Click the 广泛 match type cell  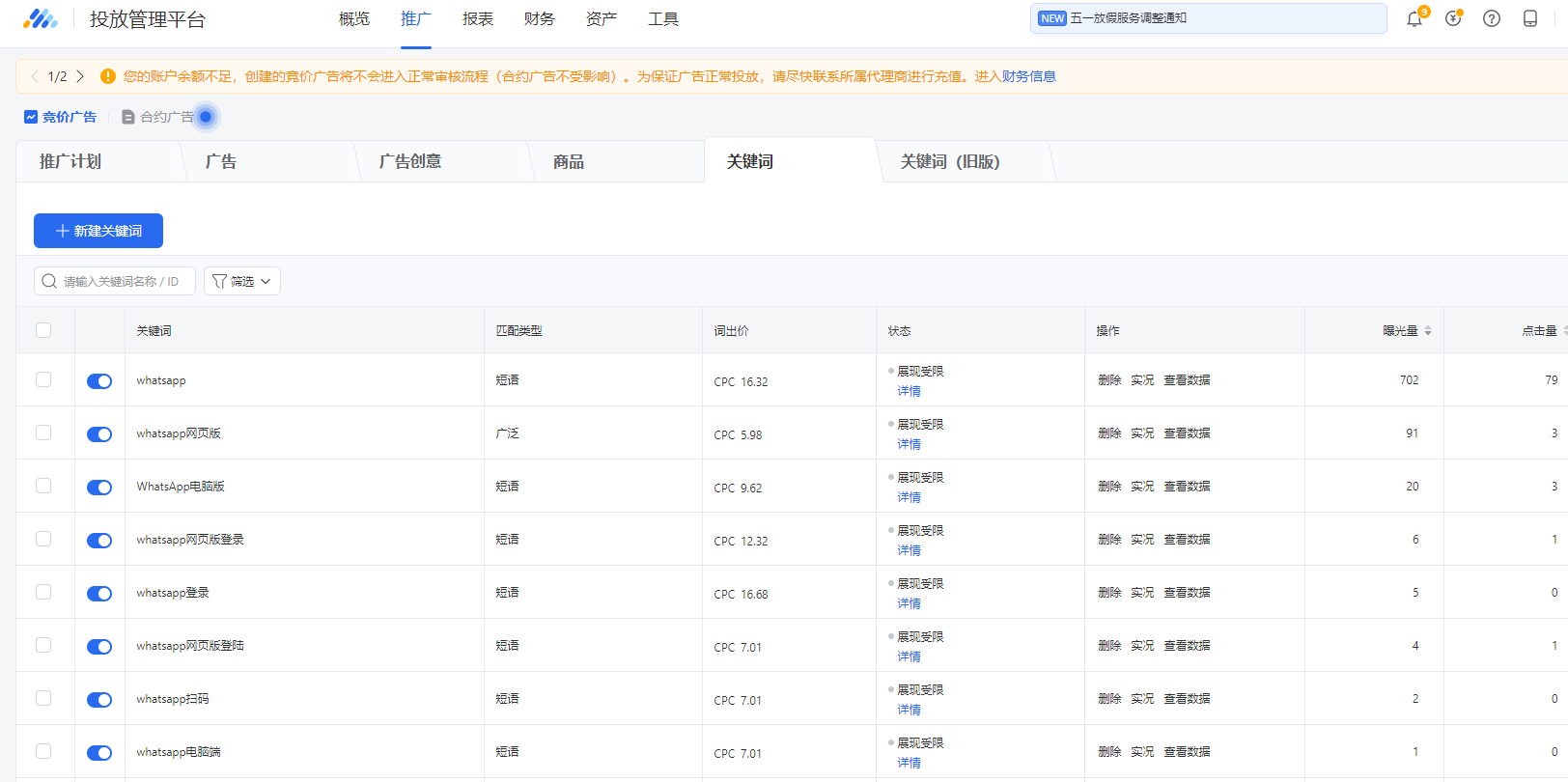507,433
